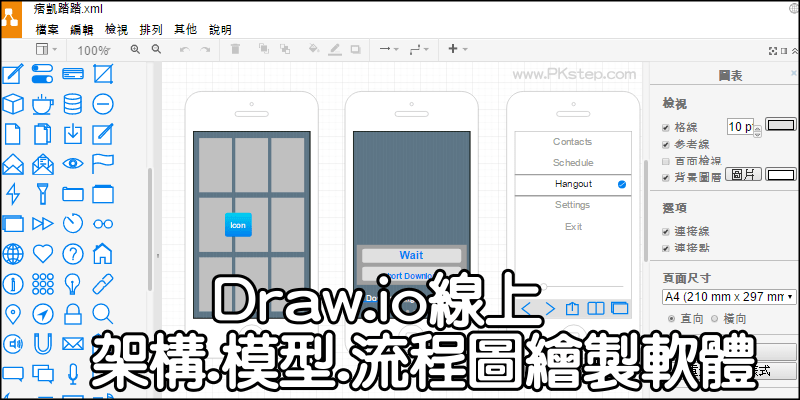800x400 pixels.
Task: Open the connection arrow style dropdown
Action: (x=389, y=49)
